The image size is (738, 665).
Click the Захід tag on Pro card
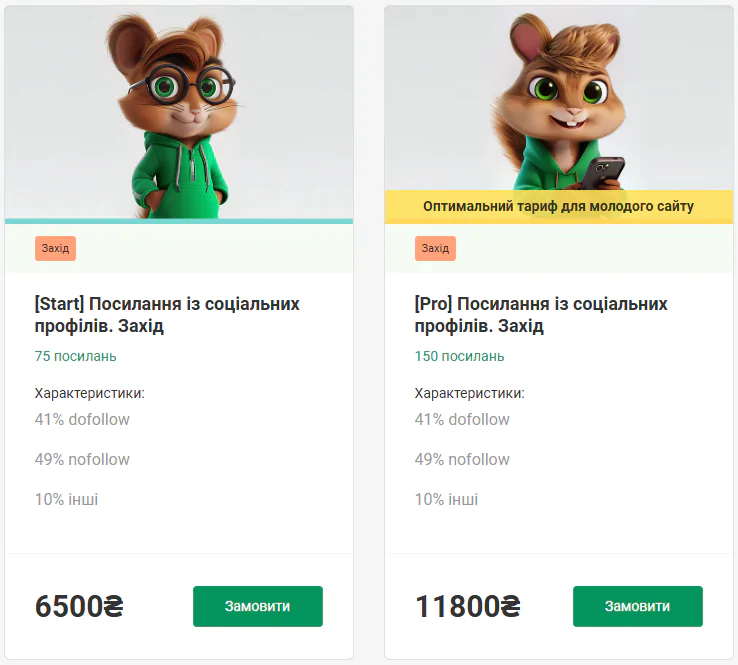[x=435, y=248]
